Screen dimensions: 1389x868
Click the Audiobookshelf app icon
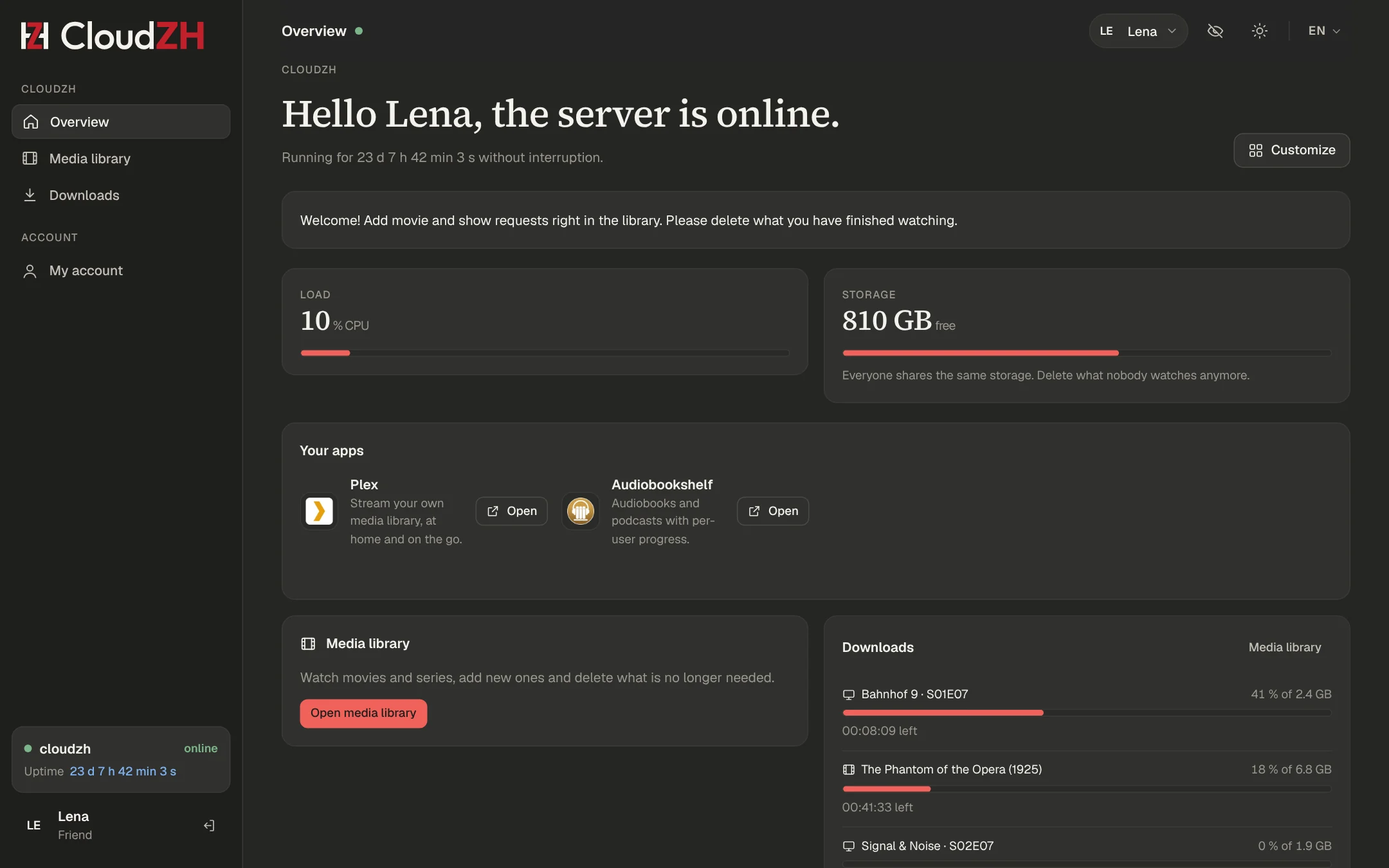click(x=580, y=511)
